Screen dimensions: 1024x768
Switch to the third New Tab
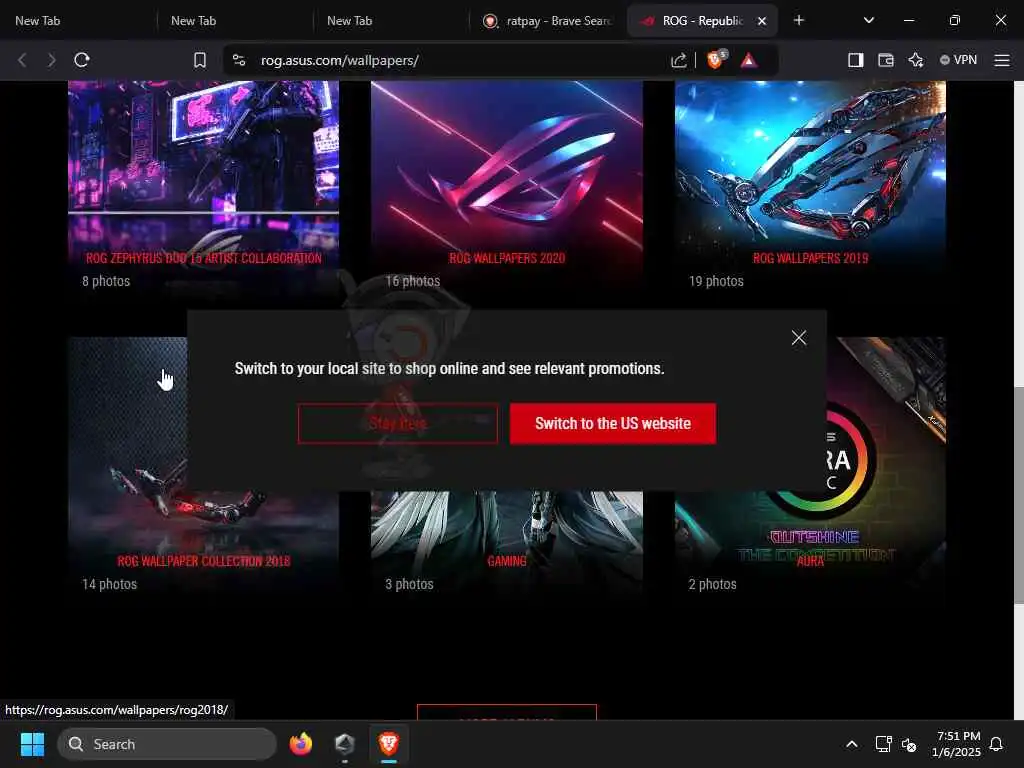click(x=391, y=21)
